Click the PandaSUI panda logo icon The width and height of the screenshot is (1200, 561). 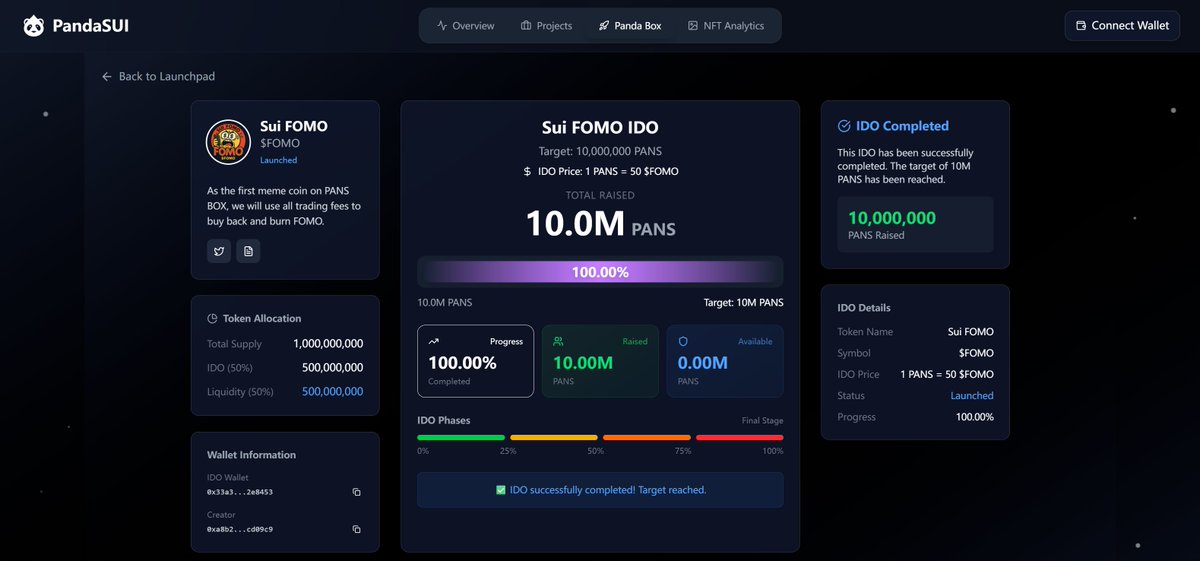(34, 26)
